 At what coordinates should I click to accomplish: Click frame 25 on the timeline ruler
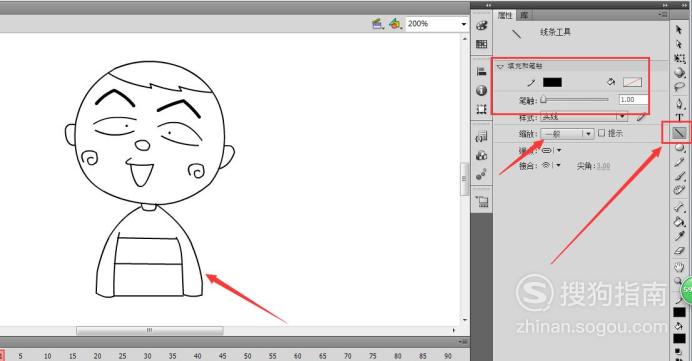[122, 356]
